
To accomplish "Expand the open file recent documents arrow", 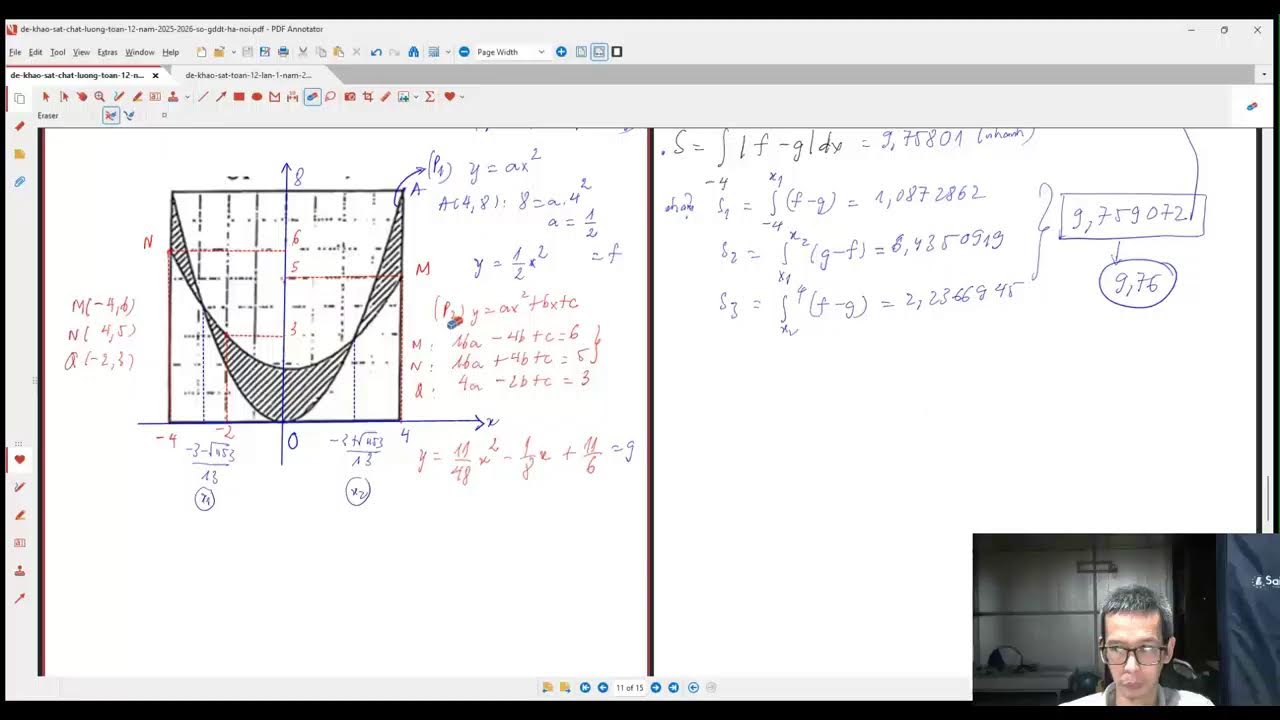I will pos(233,52).
